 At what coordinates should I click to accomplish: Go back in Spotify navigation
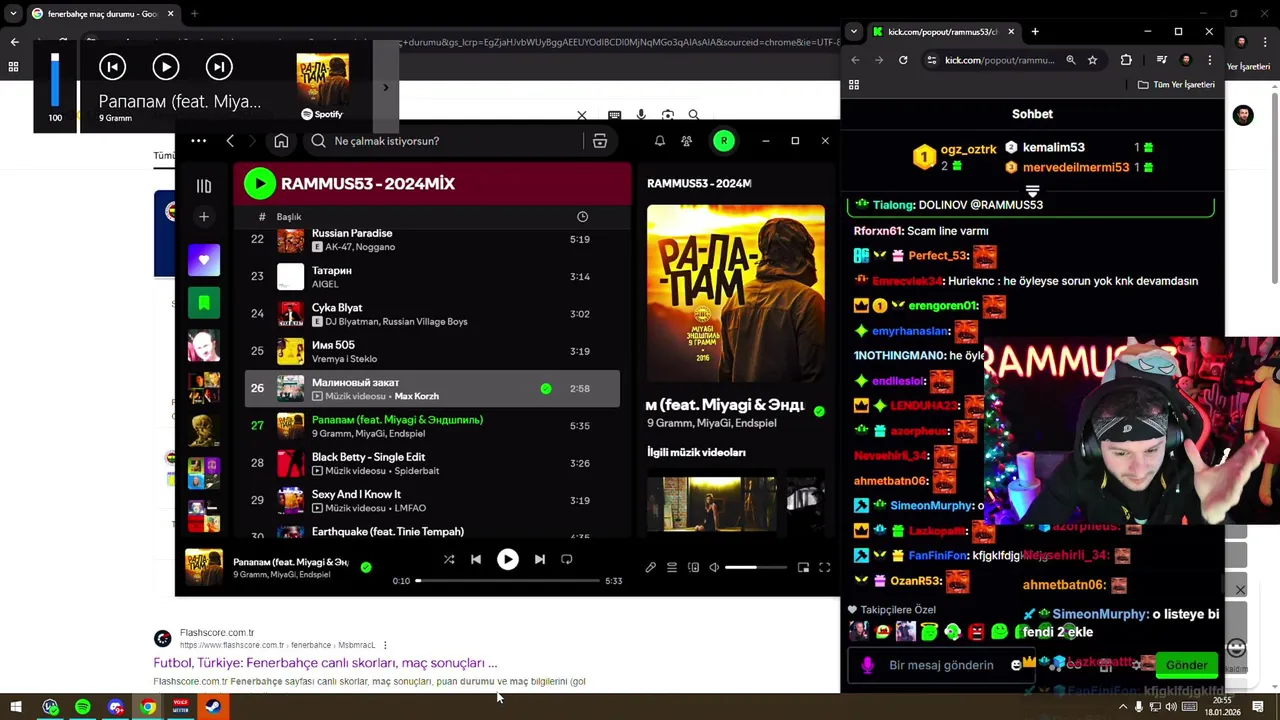point(230,141)
